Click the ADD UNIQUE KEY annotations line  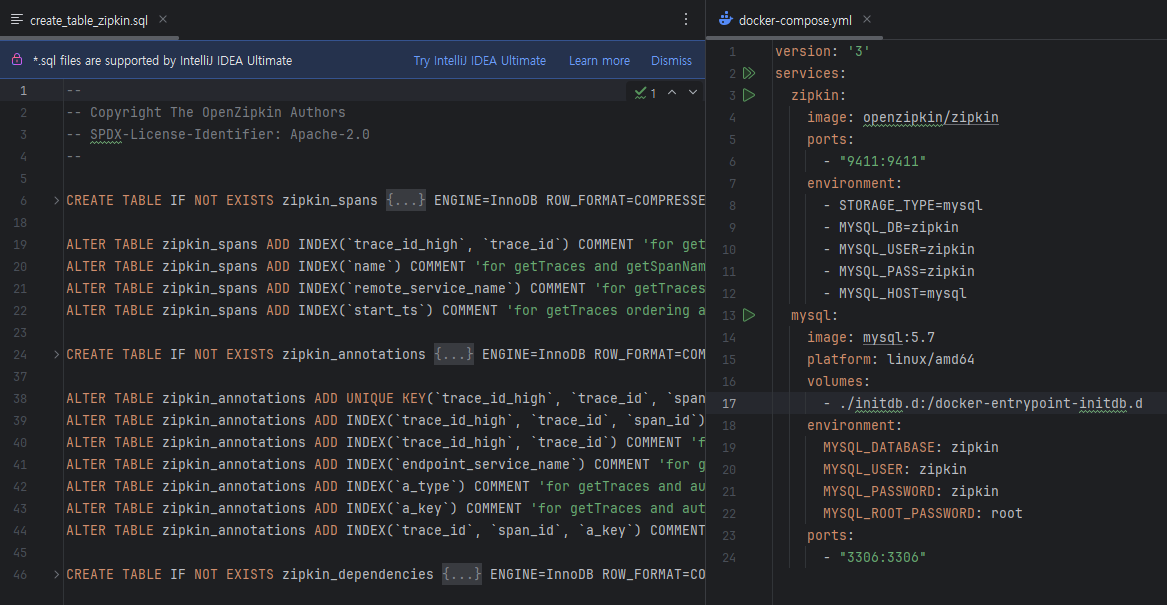pyautogui.click(x=385, y=398)
